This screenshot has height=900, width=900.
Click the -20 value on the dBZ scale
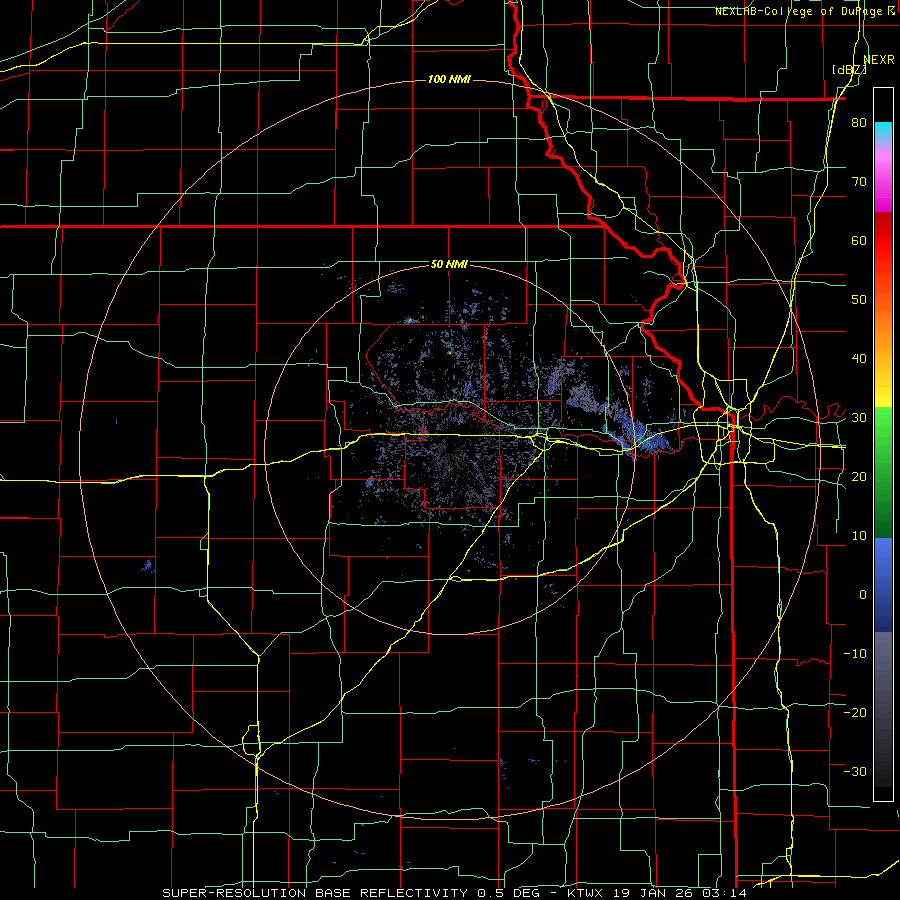click(x=855, y=713)
